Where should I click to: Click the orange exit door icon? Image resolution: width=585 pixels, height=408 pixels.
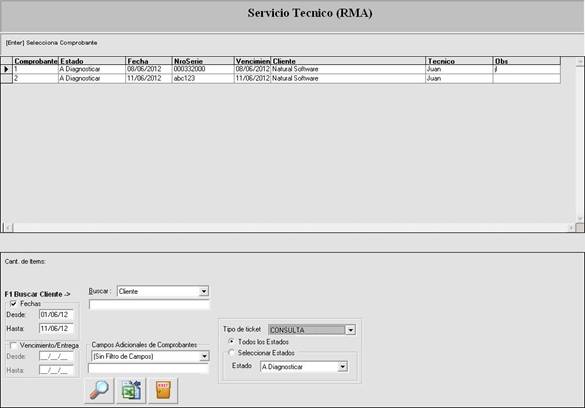[x=163, y=390]
